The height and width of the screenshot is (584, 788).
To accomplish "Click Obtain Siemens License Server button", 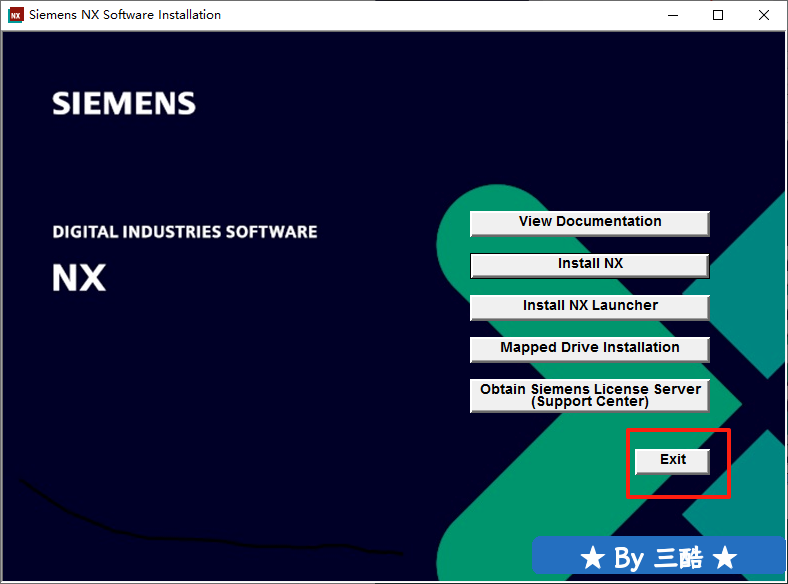I will click(x=589, y=396).
